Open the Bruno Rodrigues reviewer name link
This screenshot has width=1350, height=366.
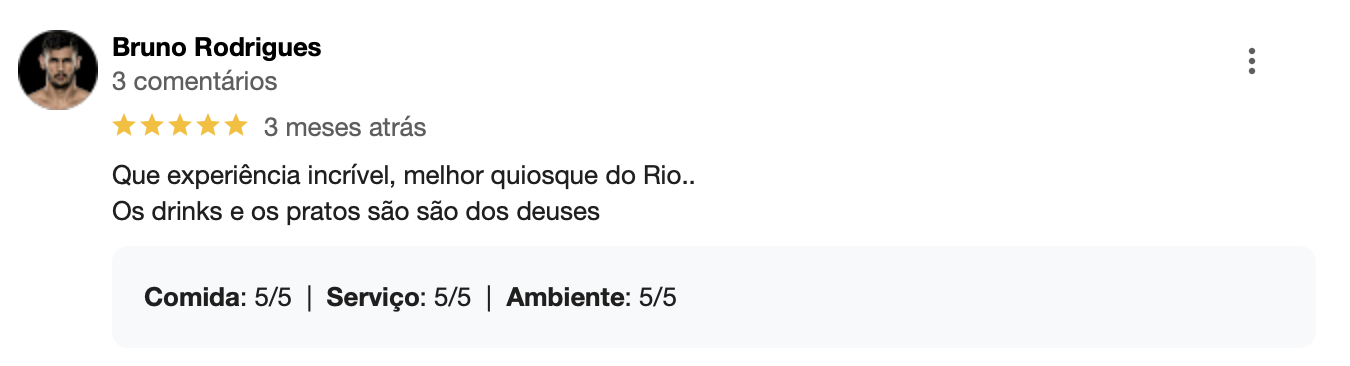coord(217,47)
